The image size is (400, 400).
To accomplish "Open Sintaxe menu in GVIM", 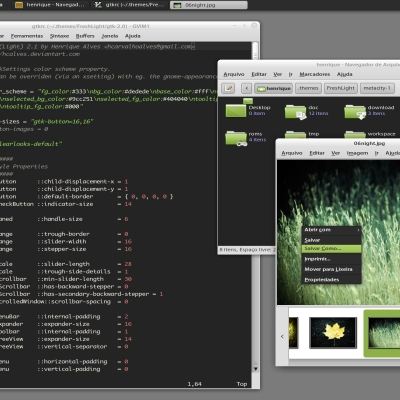I will 59,36.
